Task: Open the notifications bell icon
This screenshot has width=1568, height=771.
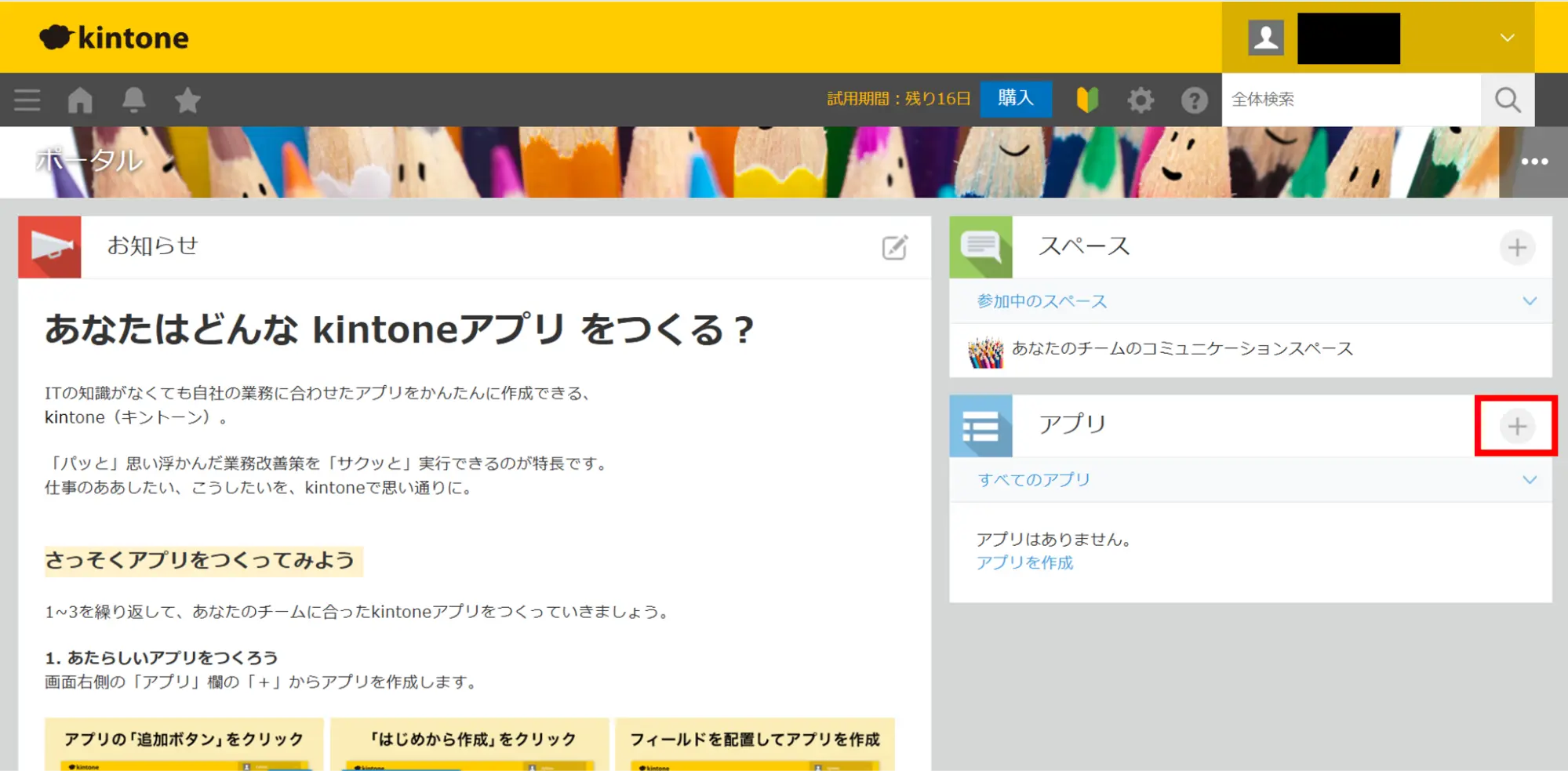Action: [x=133, y=100]
